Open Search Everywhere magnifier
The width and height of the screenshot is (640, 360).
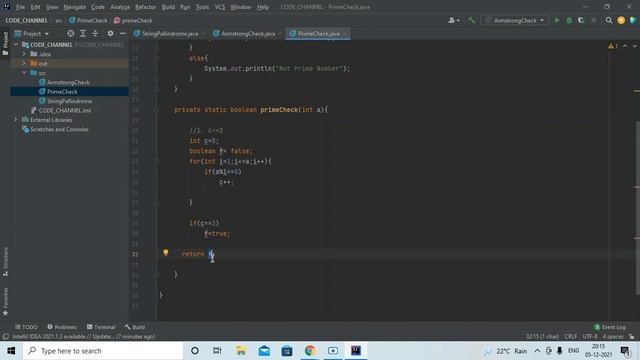609,20
